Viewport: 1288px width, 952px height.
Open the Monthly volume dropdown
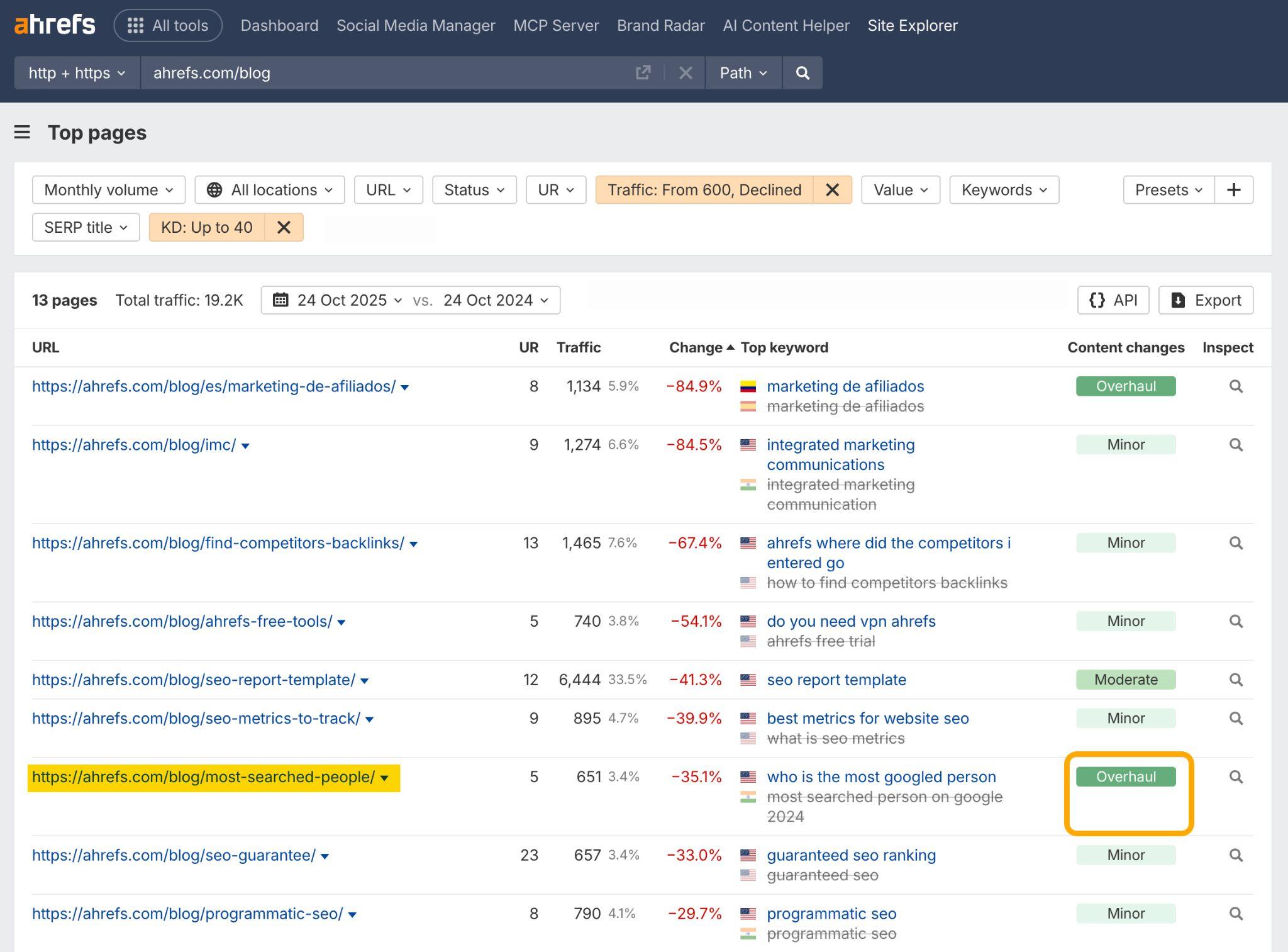pos(108,189)
